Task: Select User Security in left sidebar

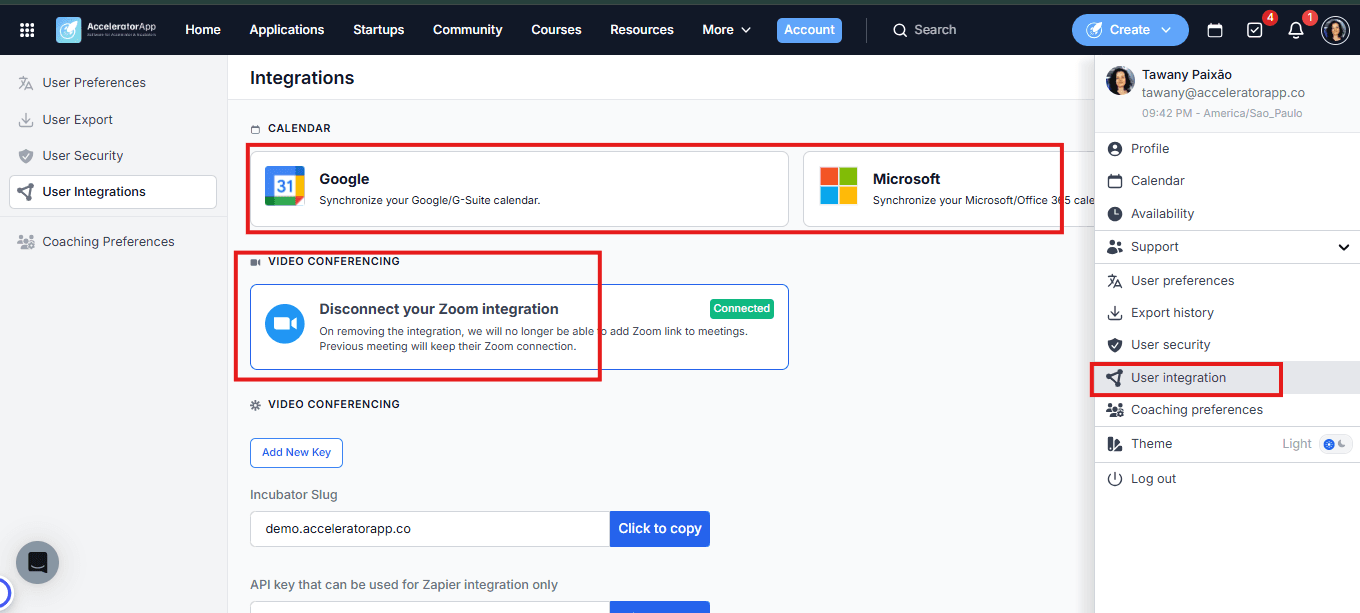Action: (x=113, y=156)
